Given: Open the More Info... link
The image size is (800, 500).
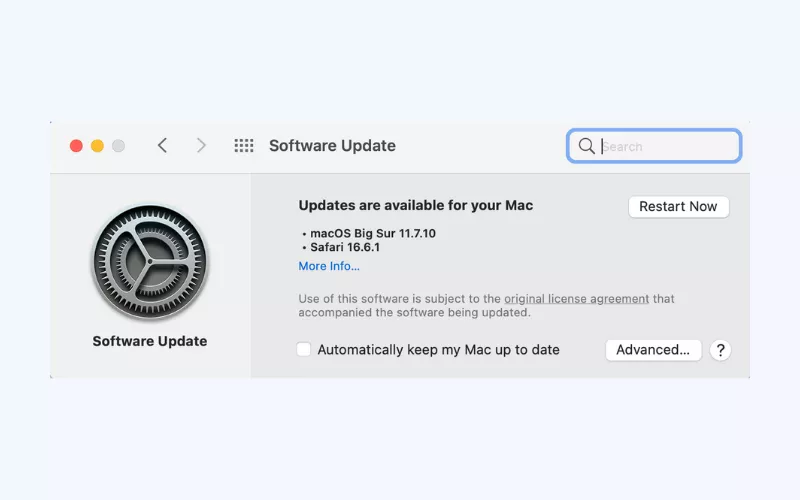Looking at the screenshot, I should [x=329, y=266].
